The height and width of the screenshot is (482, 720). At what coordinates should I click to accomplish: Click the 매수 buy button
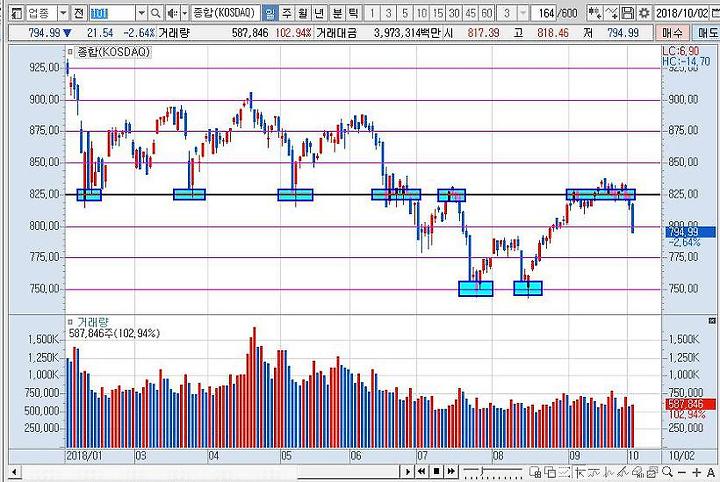672,33
